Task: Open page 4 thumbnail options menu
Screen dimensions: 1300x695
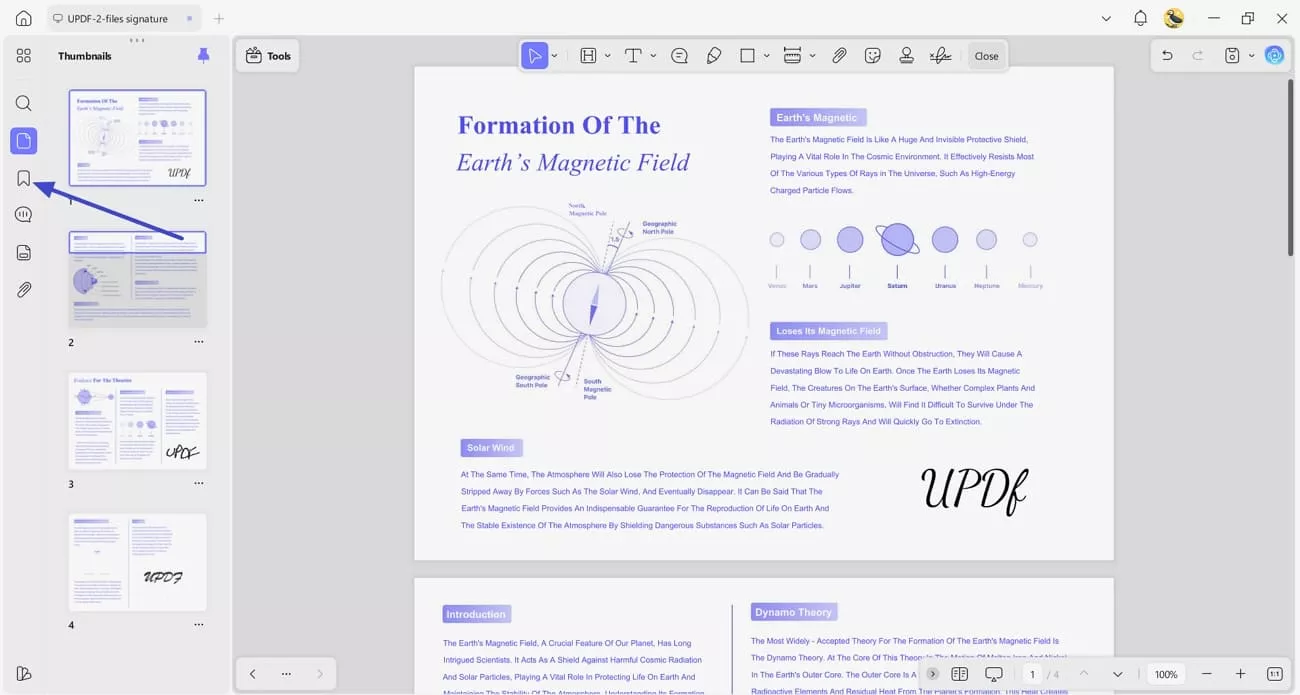Action: point(199,625)
